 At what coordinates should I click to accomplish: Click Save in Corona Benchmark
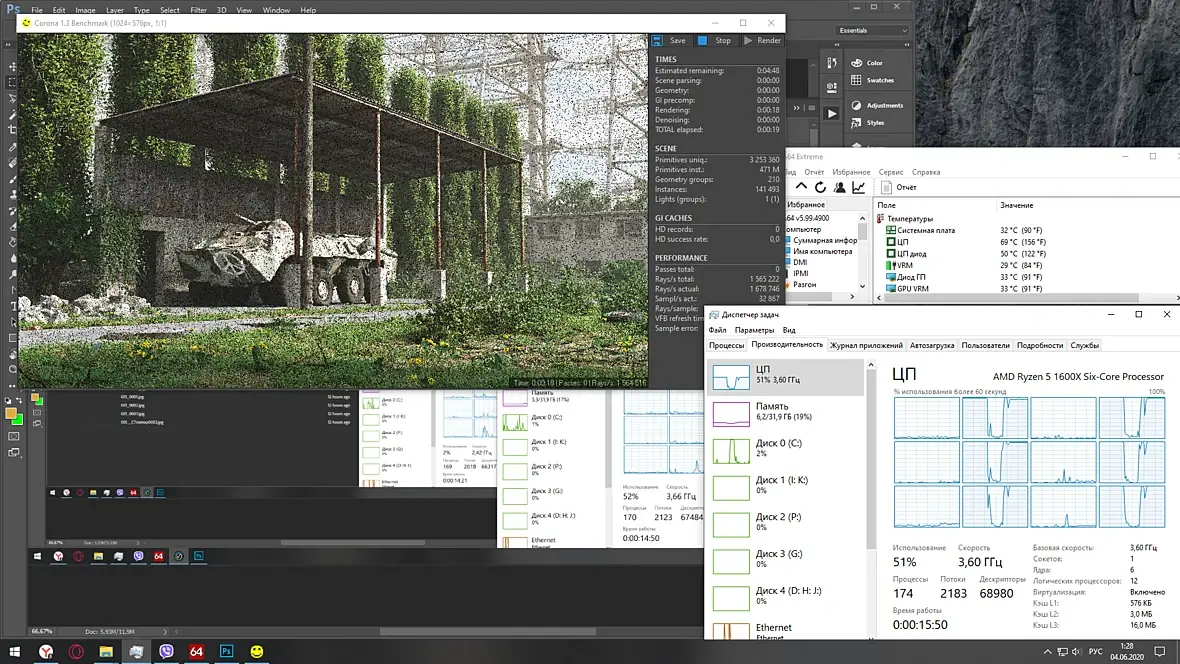point(670,41)
